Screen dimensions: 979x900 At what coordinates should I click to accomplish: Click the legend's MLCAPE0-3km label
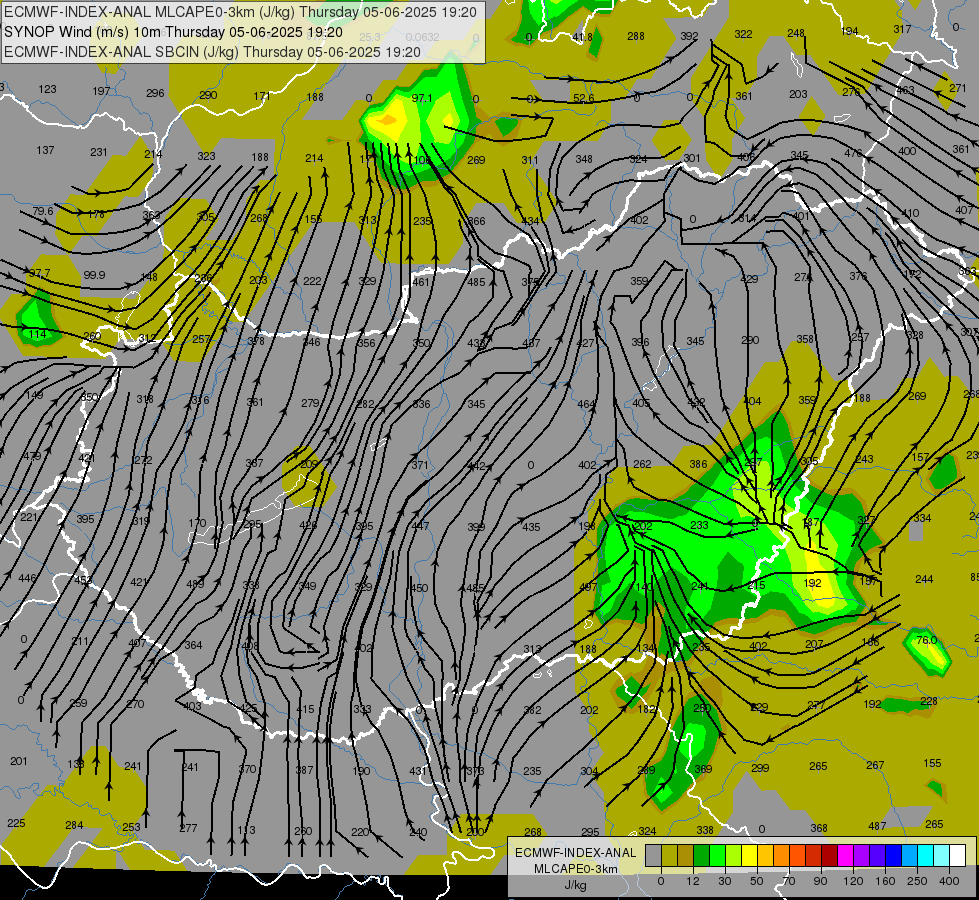(x=575, y=869)
